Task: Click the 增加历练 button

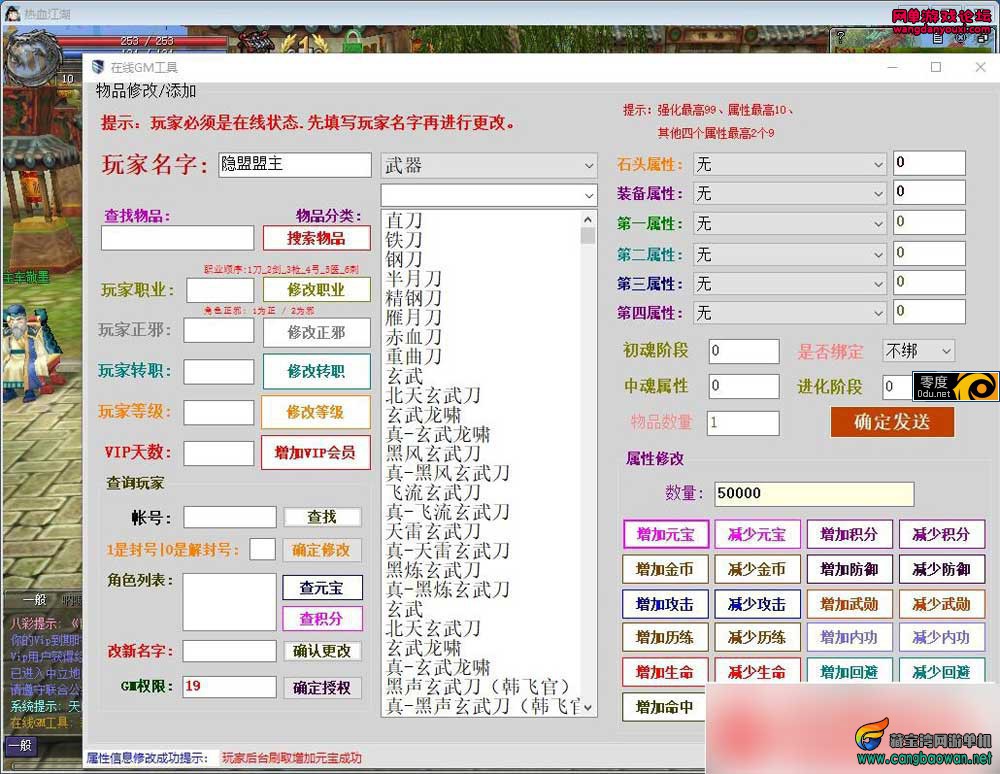Action: pos(665,637)
